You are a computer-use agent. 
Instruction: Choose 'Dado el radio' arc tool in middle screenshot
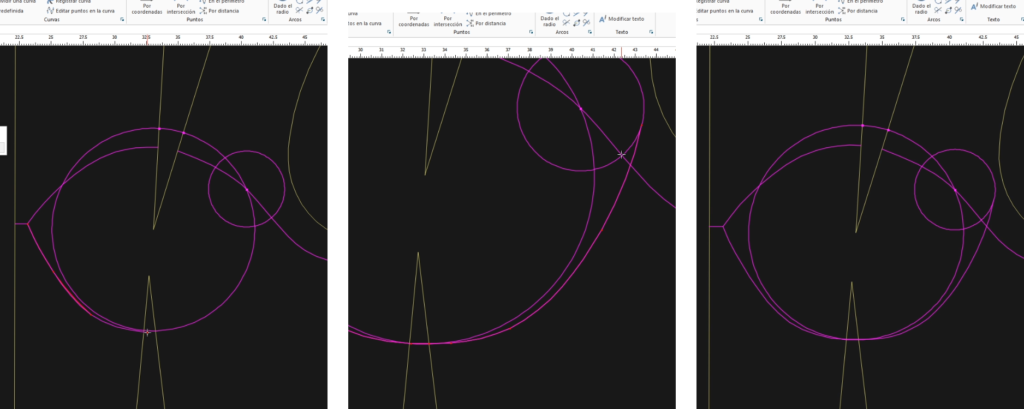click(549, 20)
